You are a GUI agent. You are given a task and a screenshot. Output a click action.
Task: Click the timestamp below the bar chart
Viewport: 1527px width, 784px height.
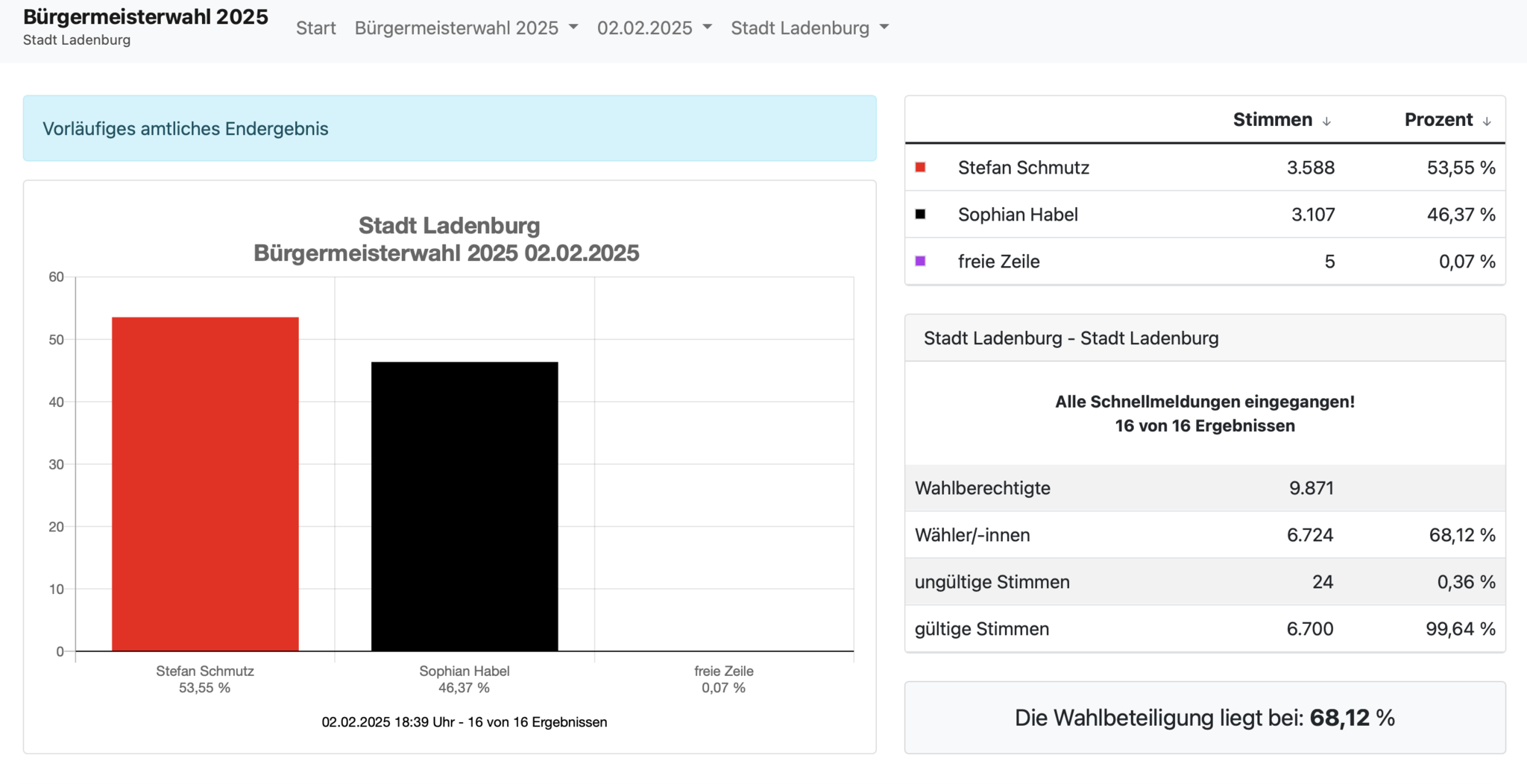pos(464,721)
